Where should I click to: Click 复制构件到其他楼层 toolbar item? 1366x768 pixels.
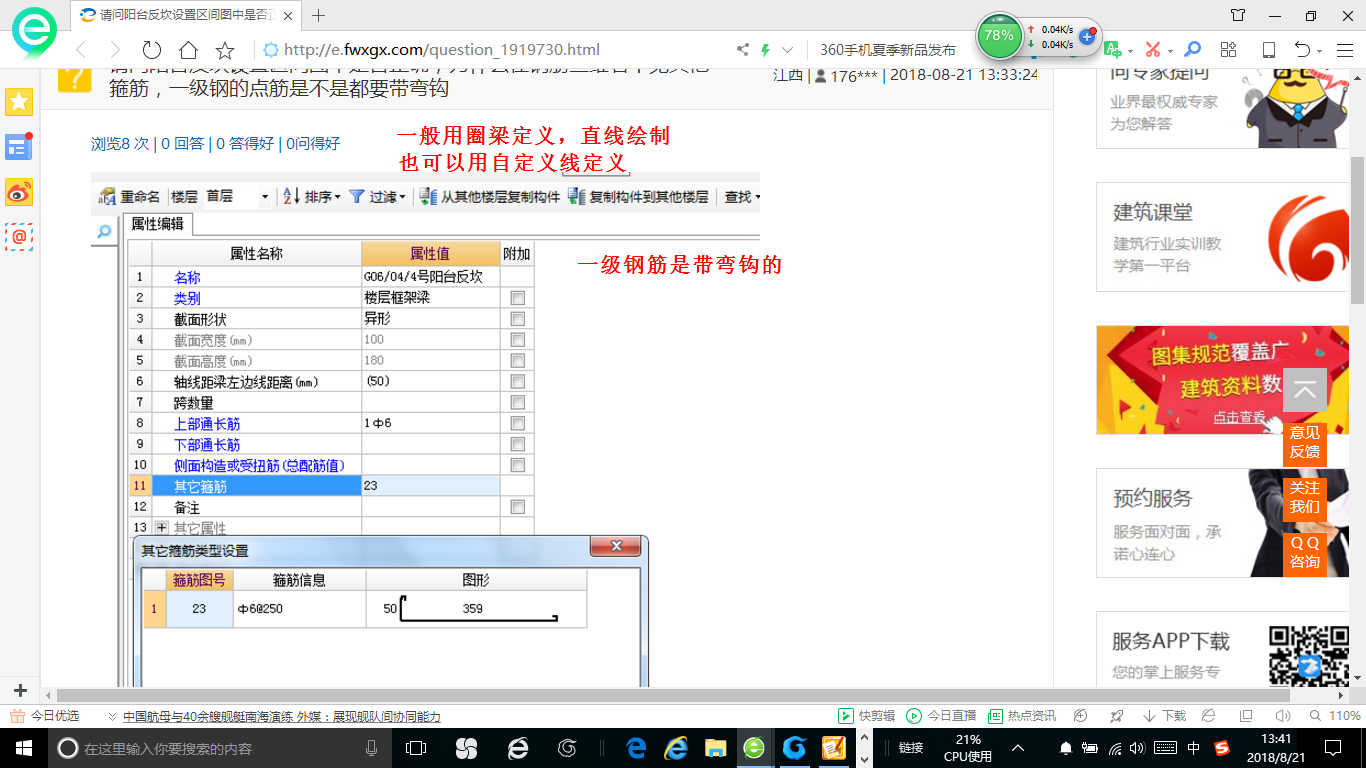coord(638,197)
